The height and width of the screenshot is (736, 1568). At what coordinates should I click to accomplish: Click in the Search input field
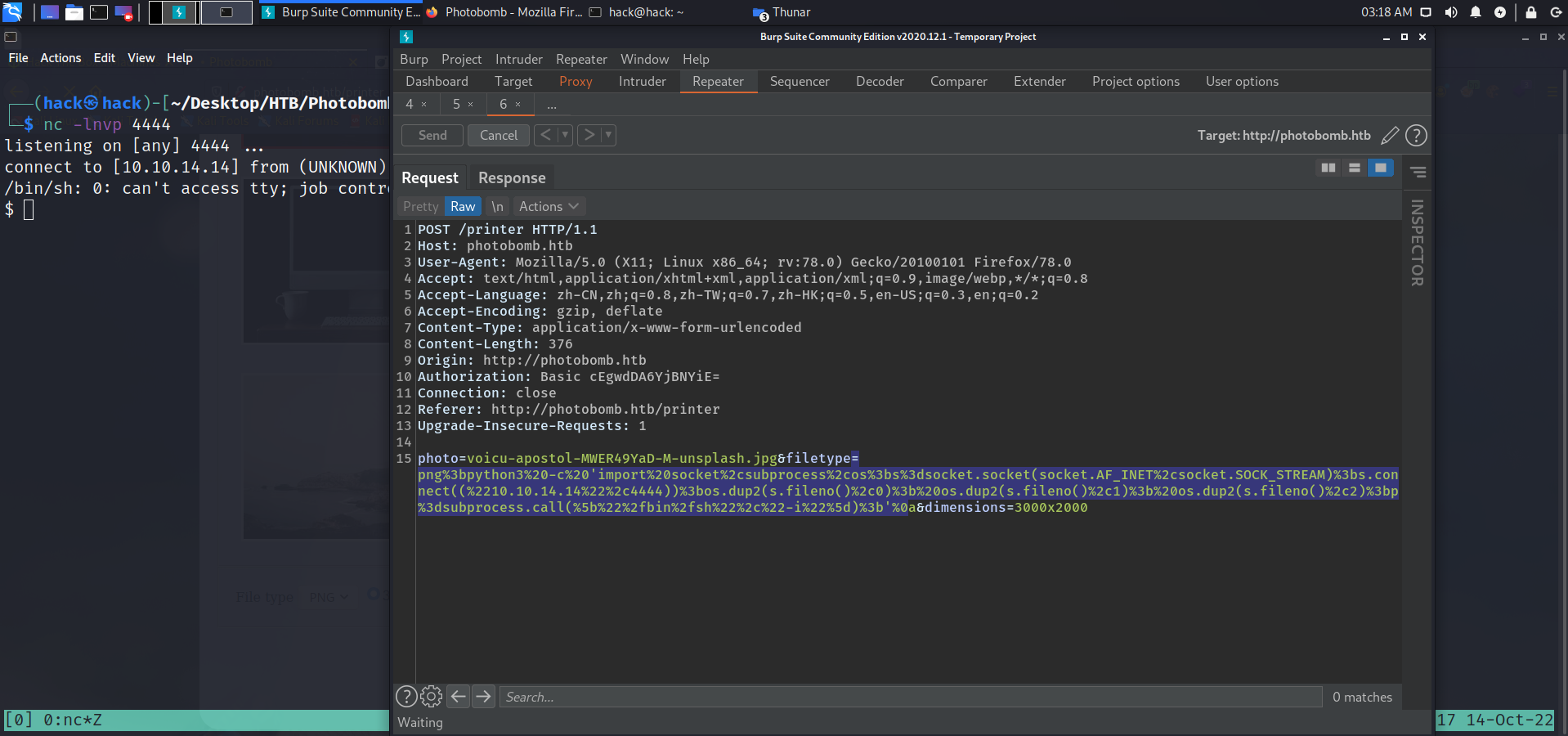click(x=911, y=697)
